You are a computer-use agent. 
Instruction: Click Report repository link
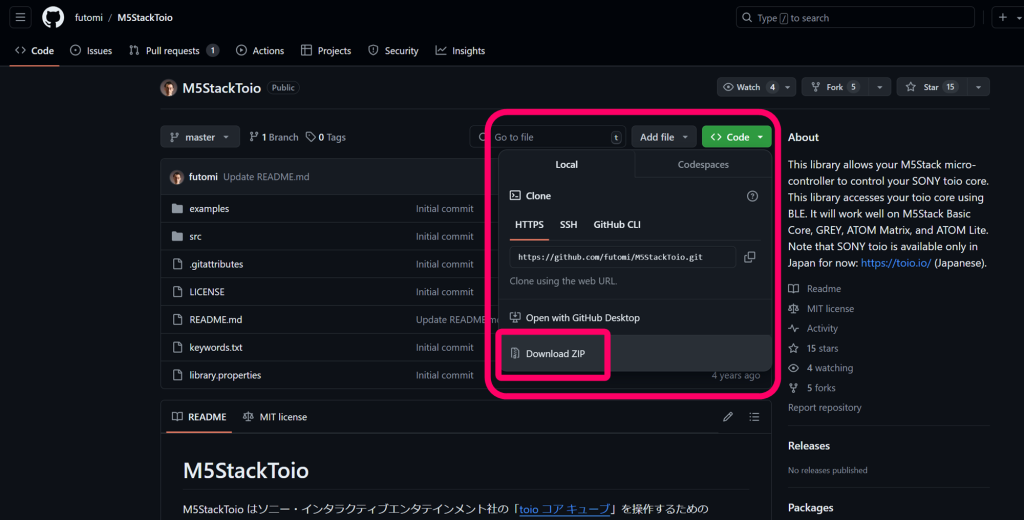825,408
